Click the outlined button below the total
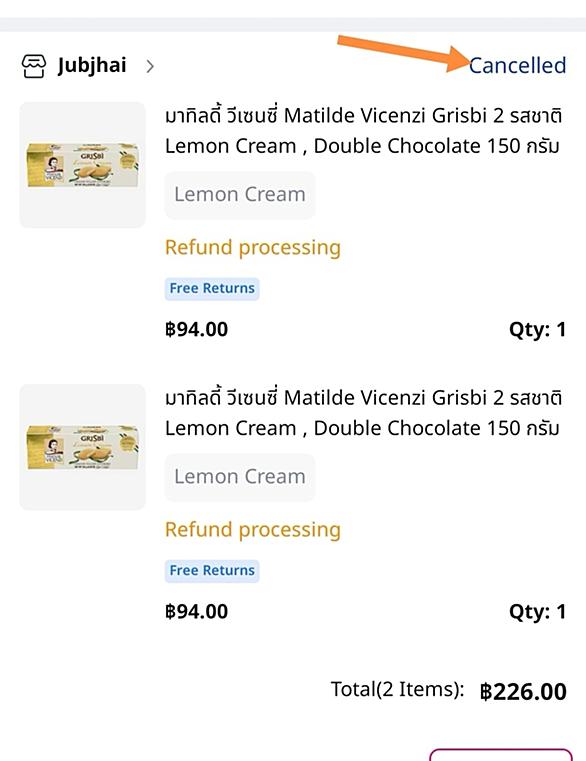Image resolution: width=586 pixels, height=761 pixels. click(x=501, y=755)
